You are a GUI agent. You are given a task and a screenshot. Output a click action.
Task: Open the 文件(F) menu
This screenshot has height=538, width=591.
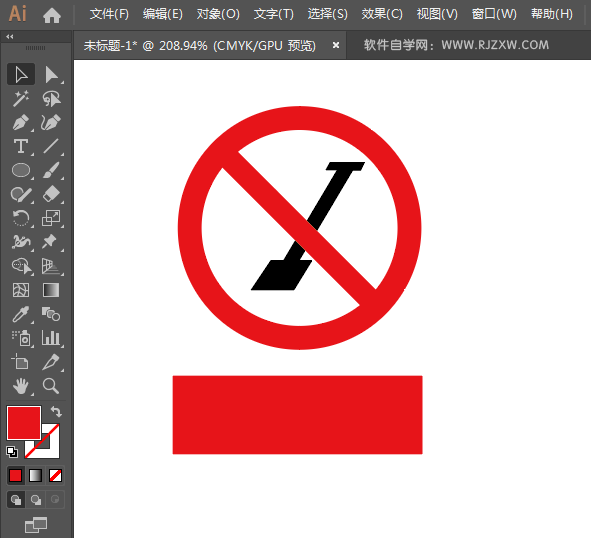[x=109, y=14]
